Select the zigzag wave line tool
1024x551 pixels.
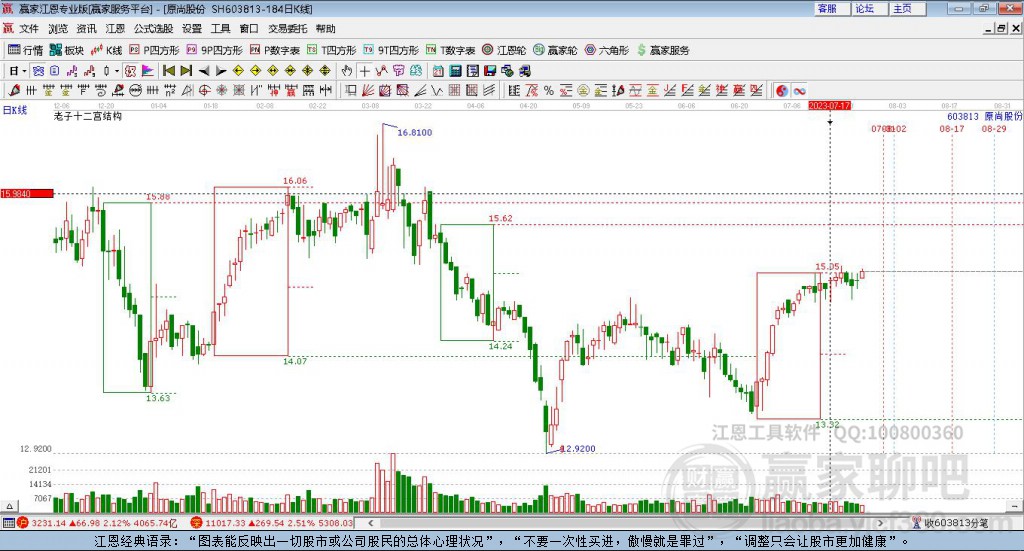[x=437, y=91]
